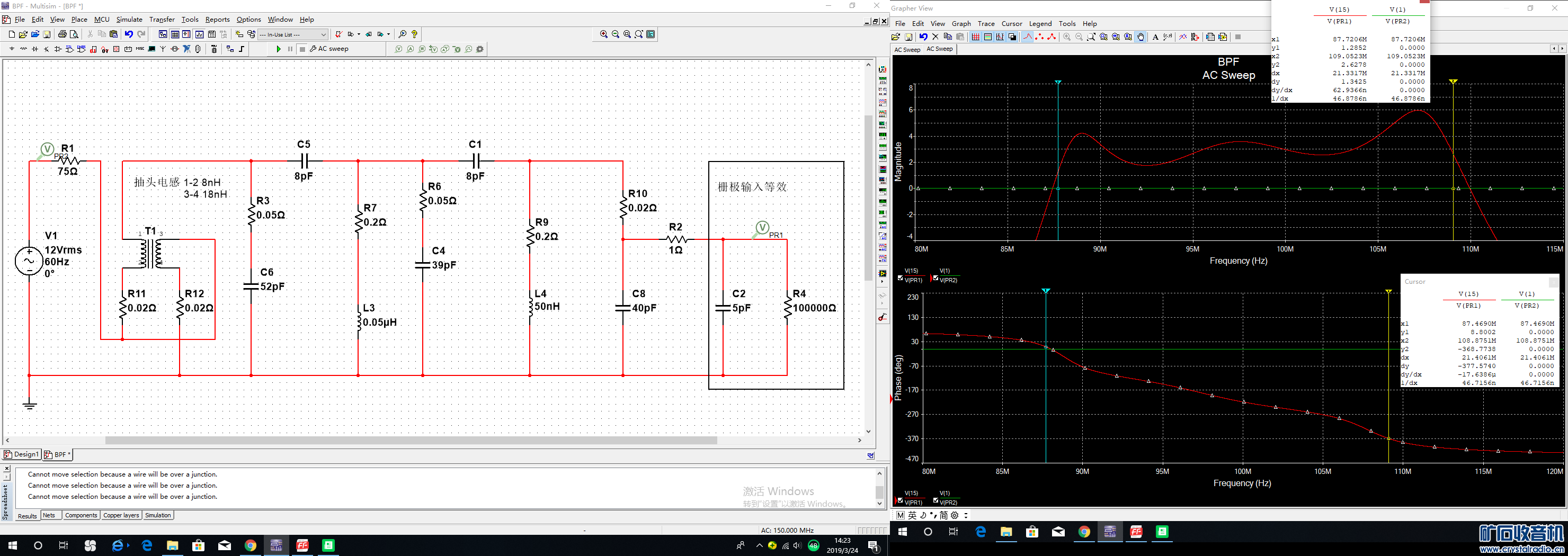Open Chrome from the left taskbar
Image resolution: width=1568 pixels, height=556 pixels.
tap(250, 545)
